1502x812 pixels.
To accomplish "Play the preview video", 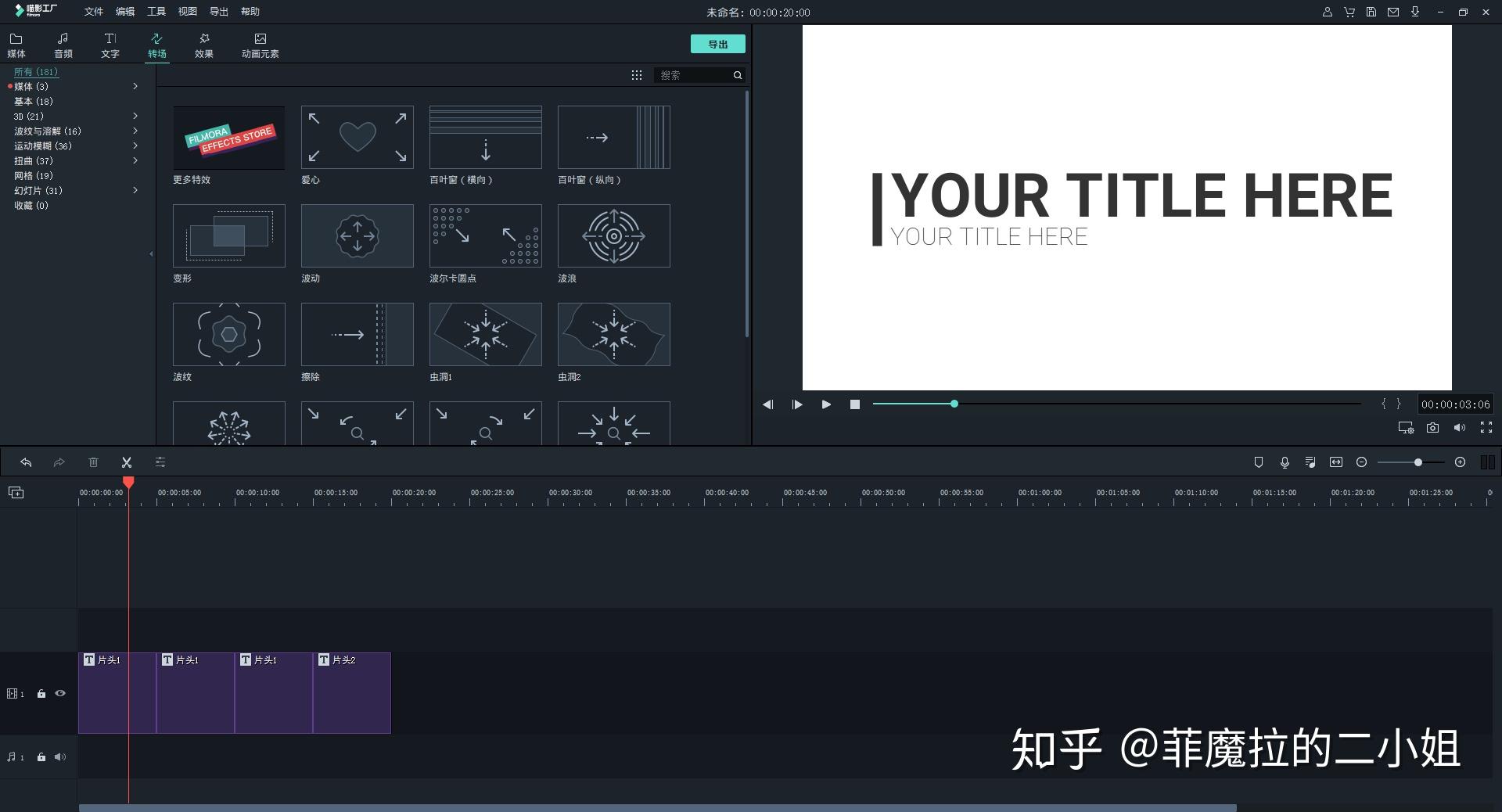I will pos(826,404).
